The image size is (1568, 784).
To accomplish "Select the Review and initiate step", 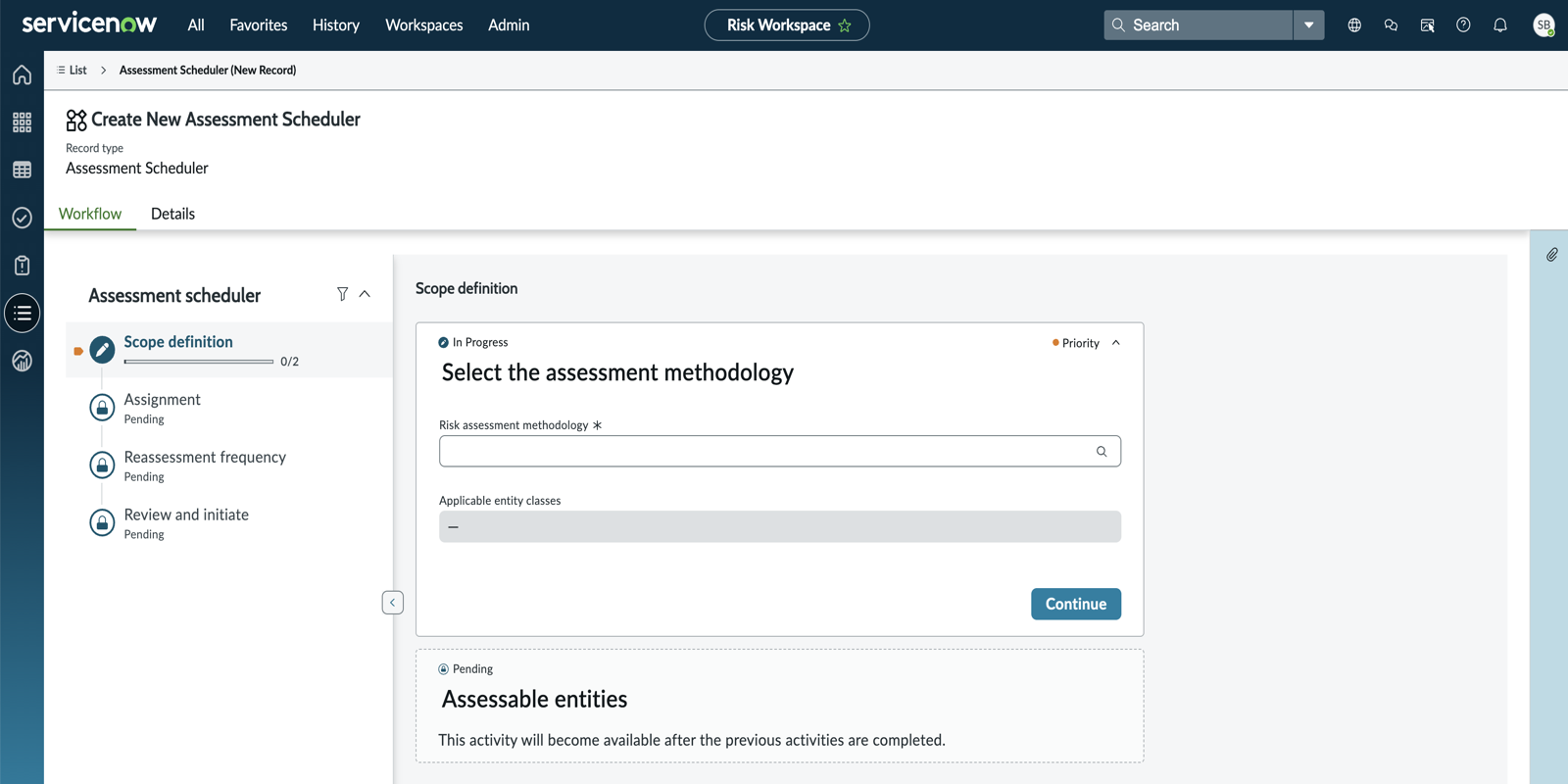I will coord(229,523).
